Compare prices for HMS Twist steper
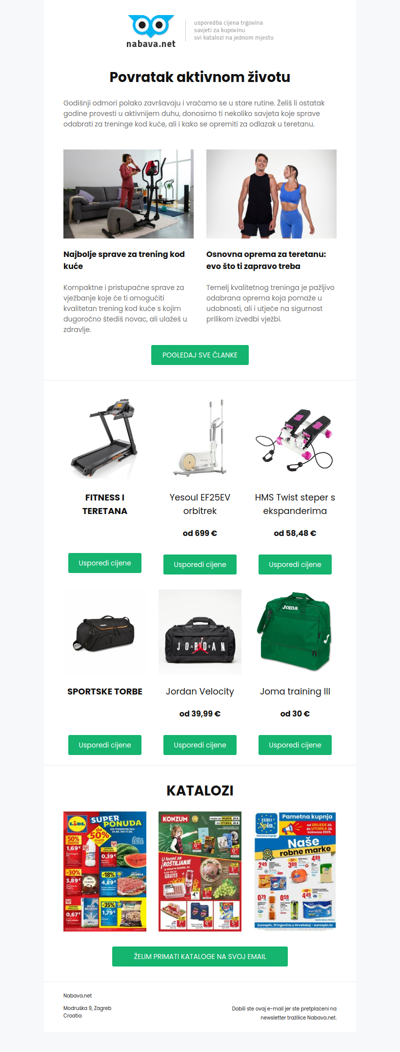 coord(295,564)
